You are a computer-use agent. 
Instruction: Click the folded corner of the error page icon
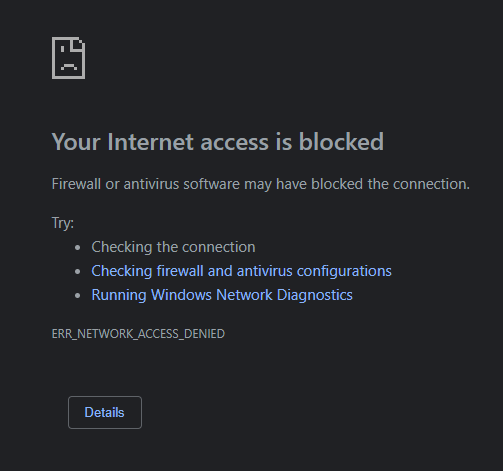[78, 45]
